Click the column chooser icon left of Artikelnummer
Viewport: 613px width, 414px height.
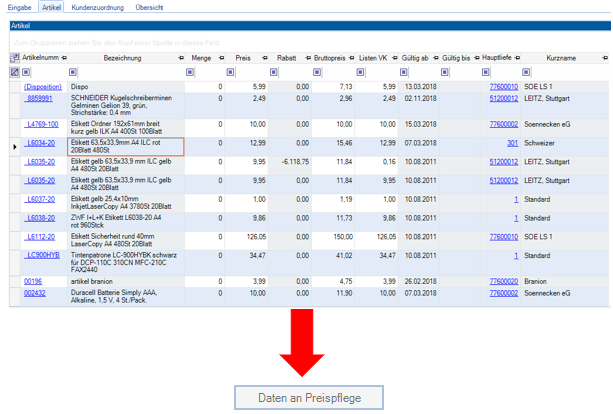point(14,58)
